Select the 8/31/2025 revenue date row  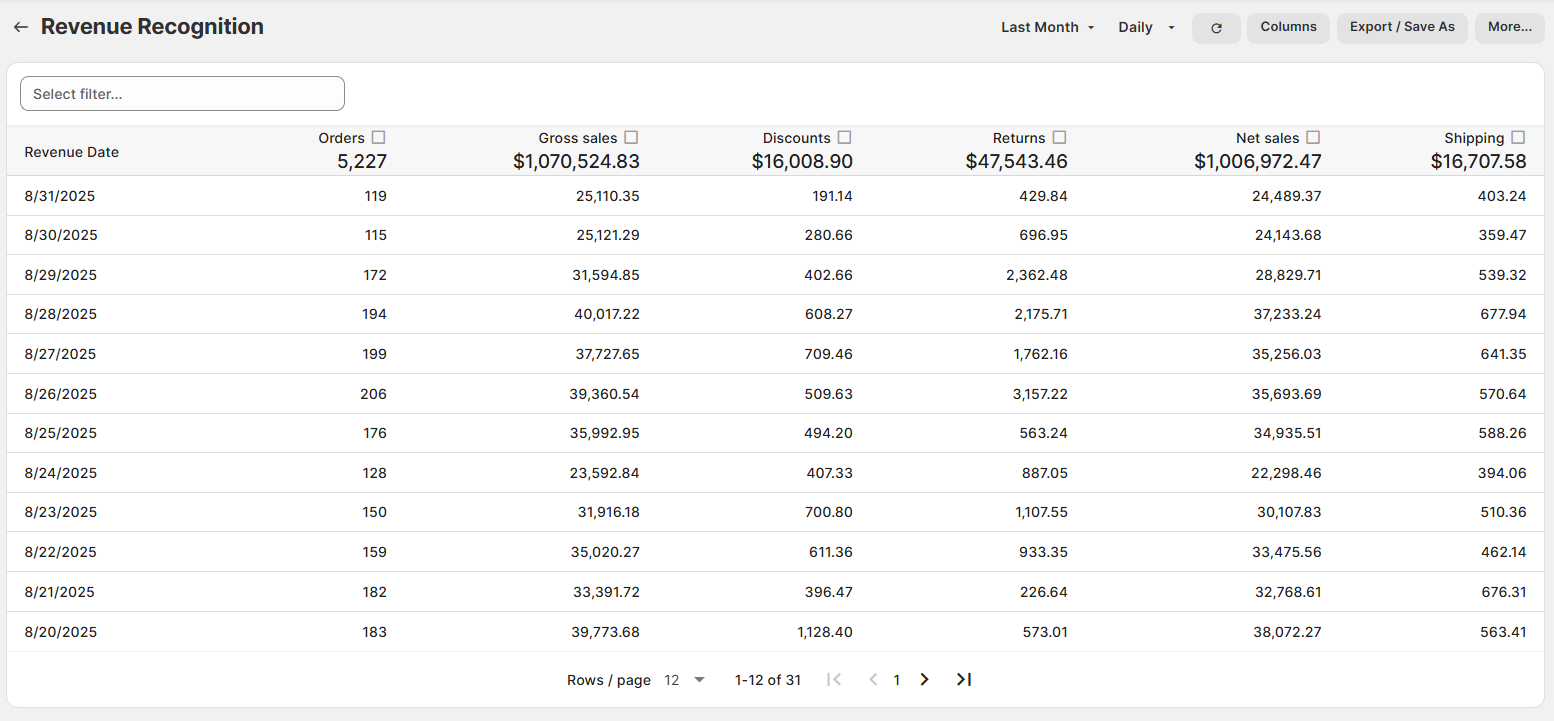coord(60,196)
